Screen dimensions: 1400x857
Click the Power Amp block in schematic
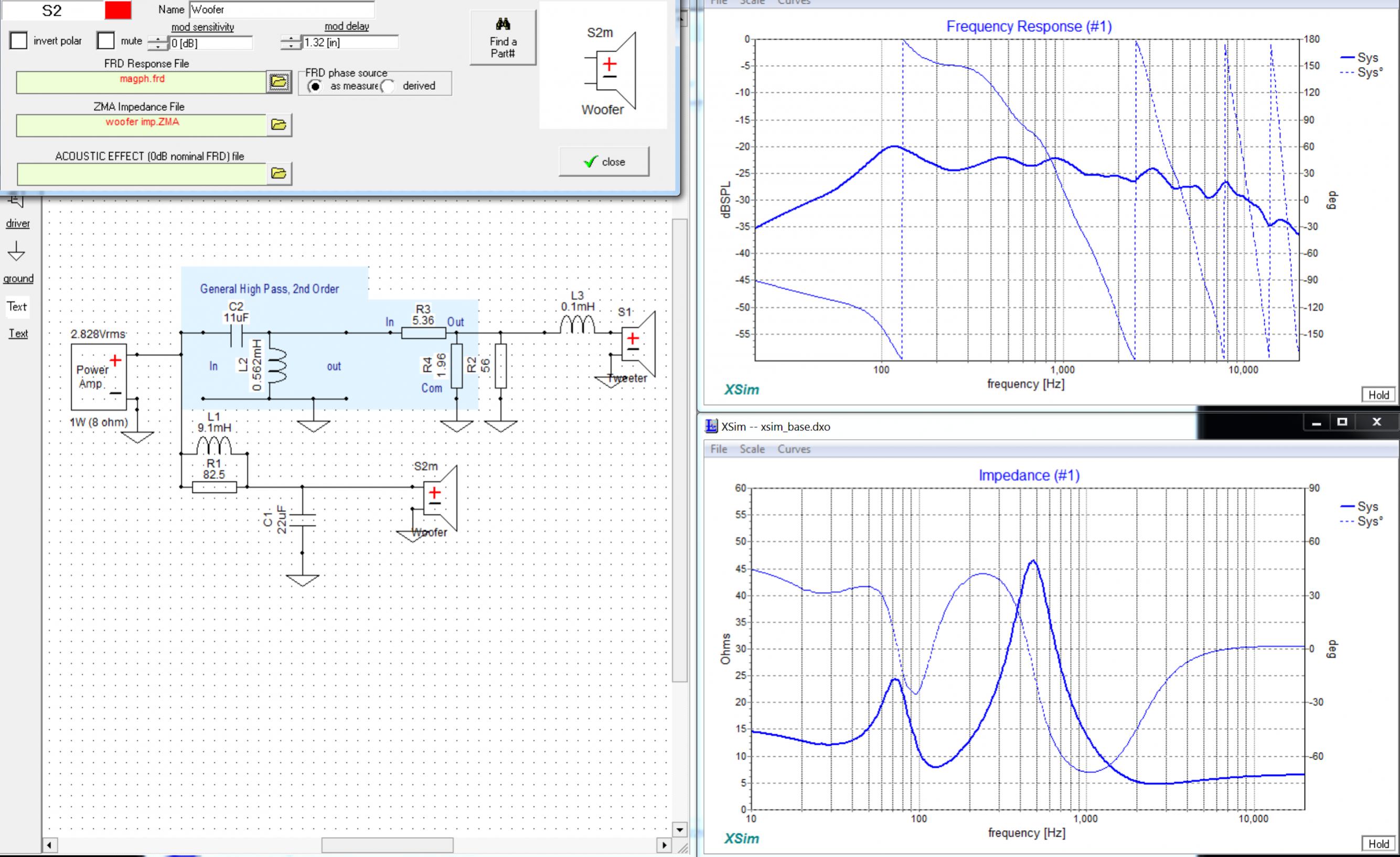98,377
